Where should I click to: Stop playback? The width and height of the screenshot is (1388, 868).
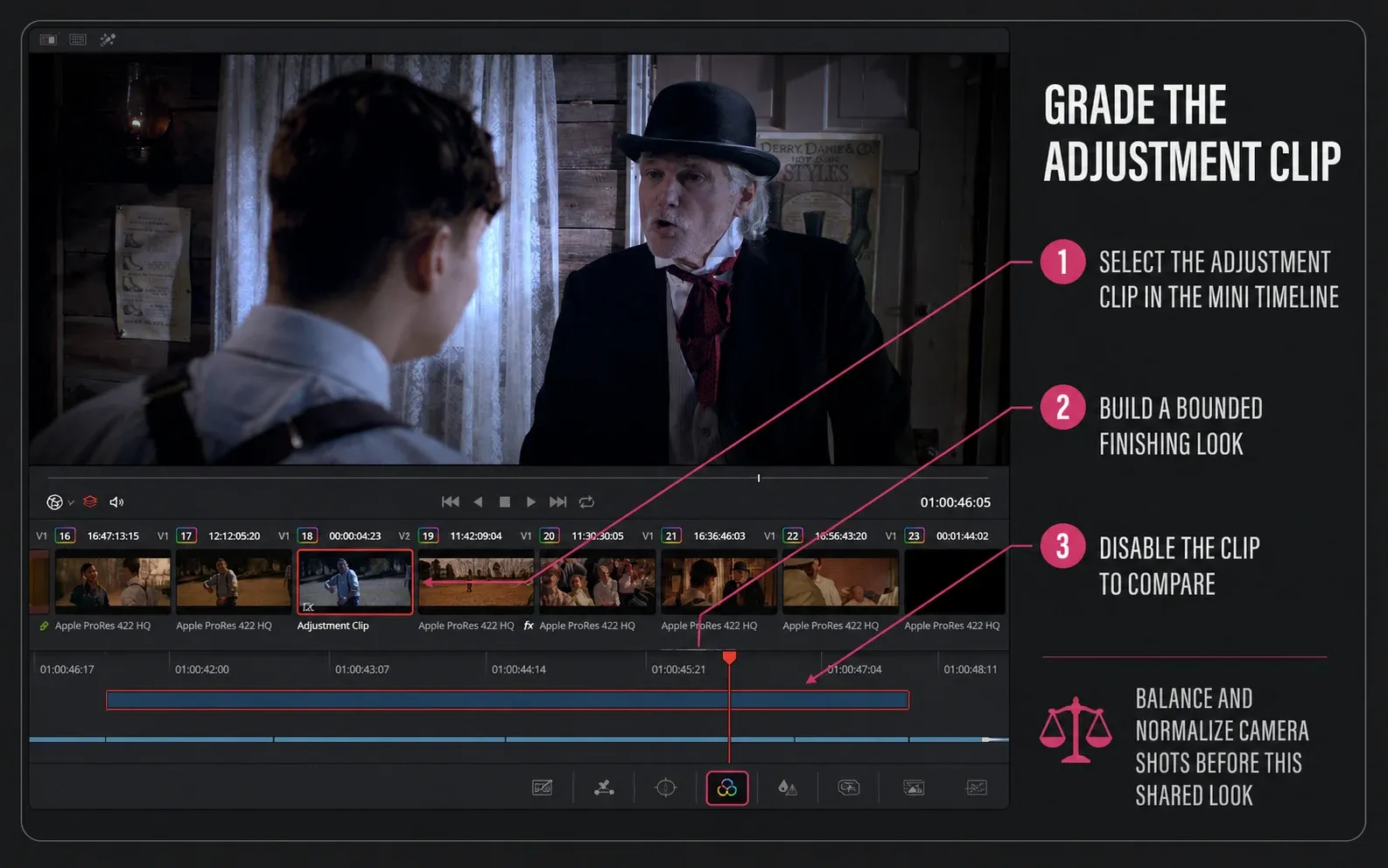click(505, 501)
